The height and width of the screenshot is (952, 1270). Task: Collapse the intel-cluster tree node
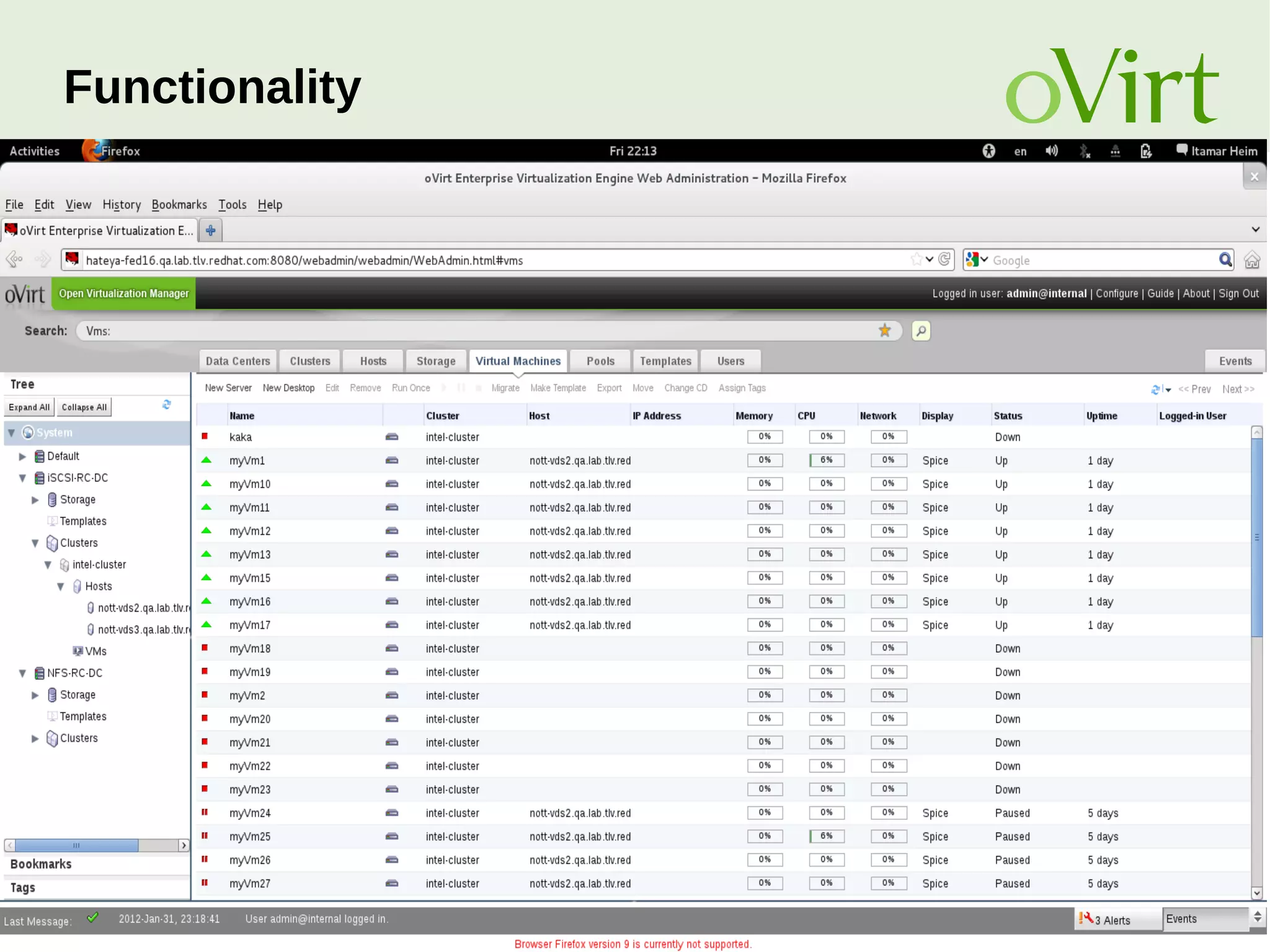click(48, 564)
